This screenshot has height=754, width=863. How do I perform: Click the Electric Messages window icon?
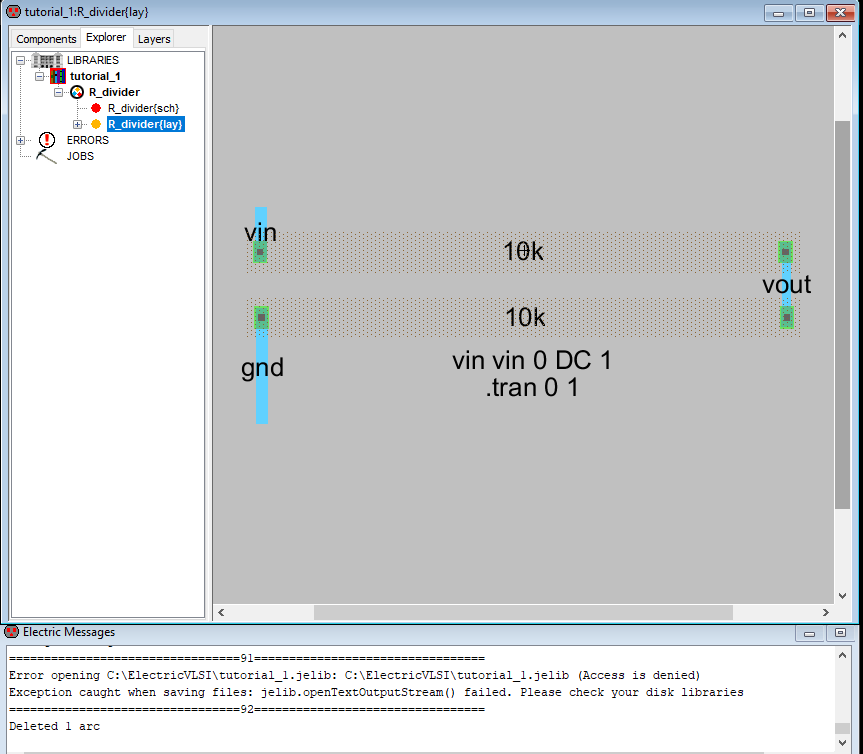click(12, 632)
